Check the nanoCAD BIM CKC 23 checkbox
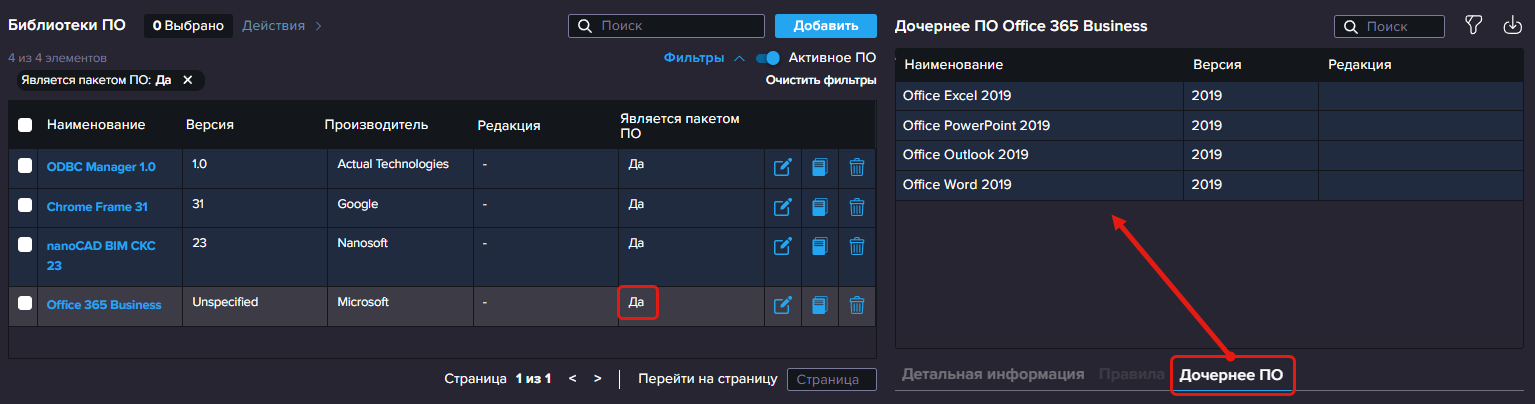Viewport: 1535px width, 404px height. click(25, 245)
